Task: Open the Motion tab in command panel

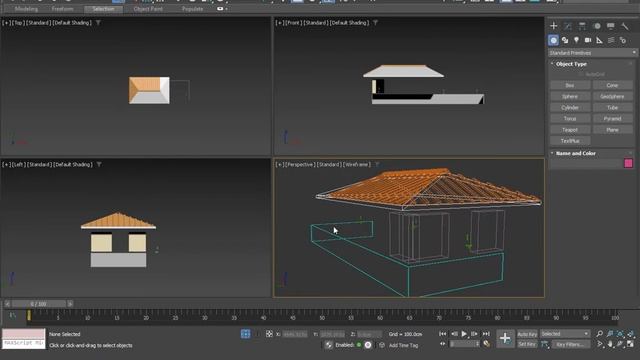Action: click(x=597, y=26)
